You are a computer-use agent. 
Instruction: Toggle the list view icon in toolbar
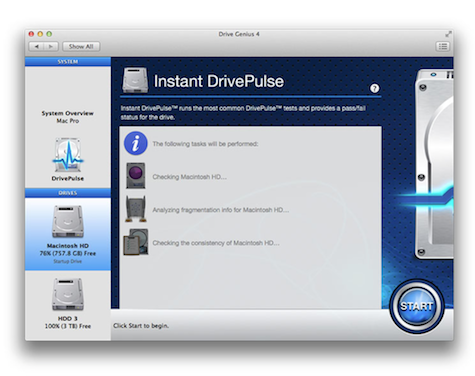tap(443, 46)
